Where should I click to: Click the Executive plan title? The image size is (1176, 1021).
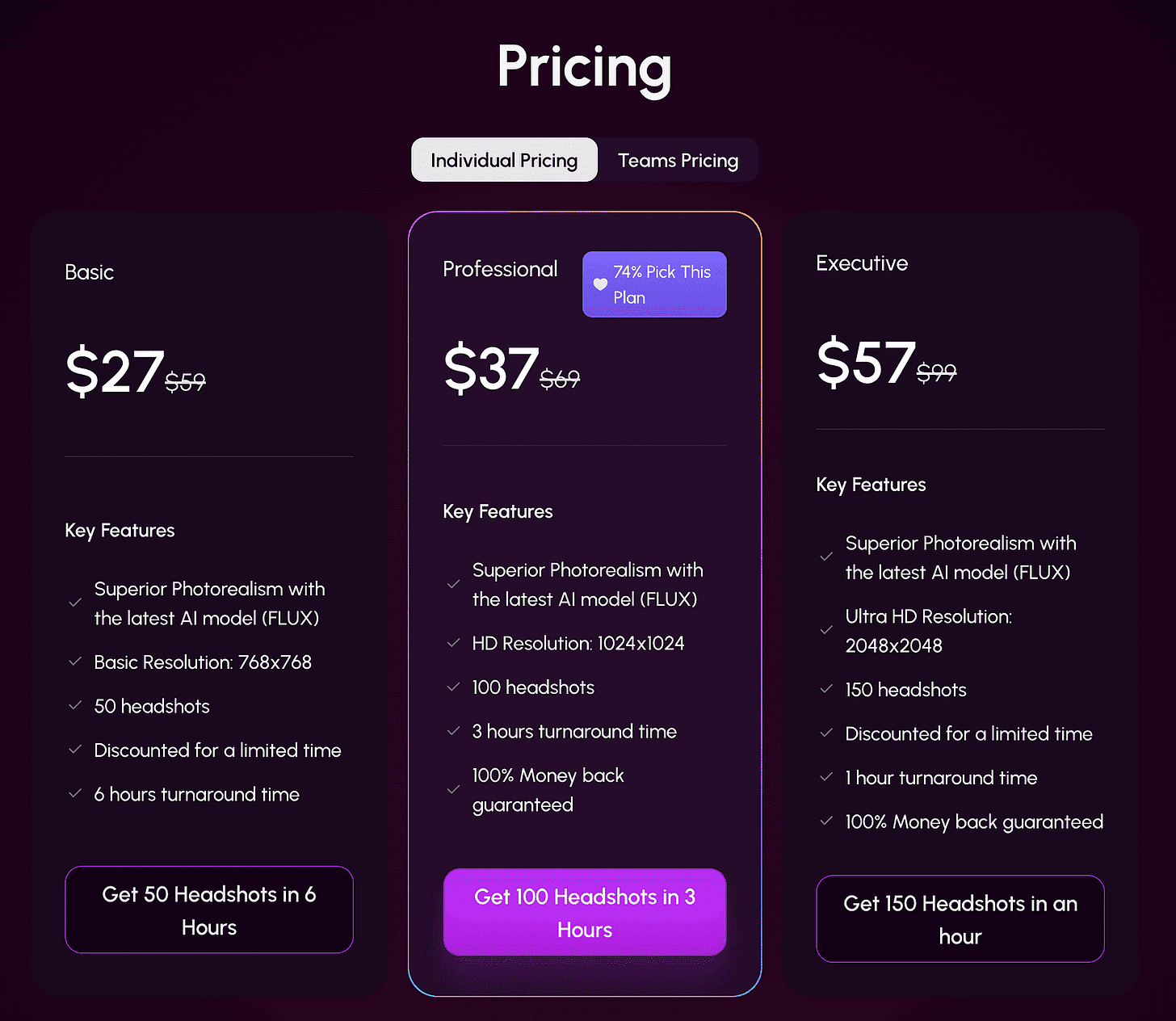[x=862, y=263]
